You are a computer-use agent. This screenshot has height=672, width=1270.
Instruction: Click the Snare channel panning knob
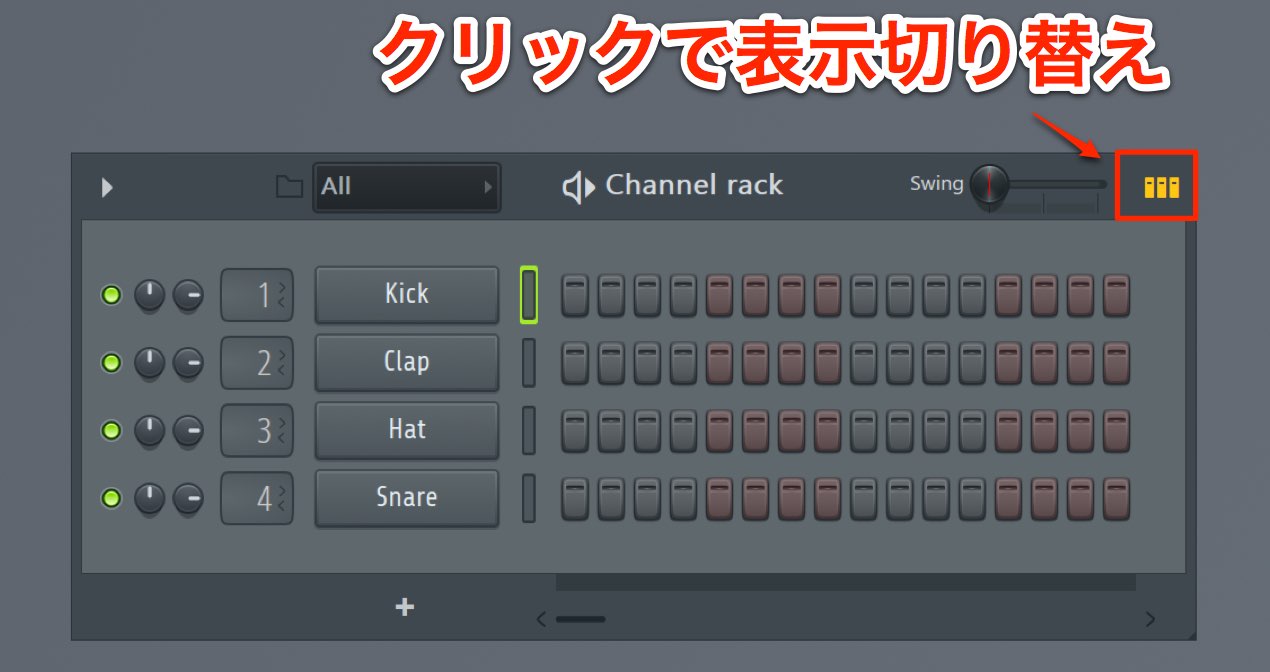(x=149, y=498)
